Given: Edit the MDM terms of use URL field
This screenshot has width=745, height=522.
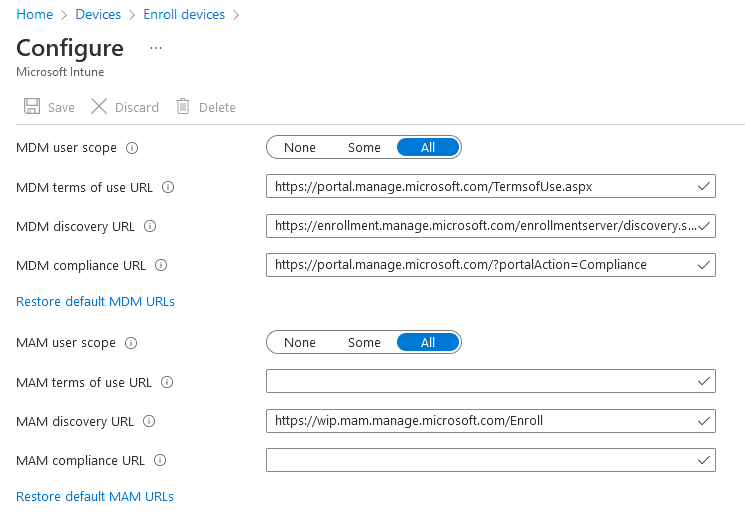Looking at the screenshot, I should click(x=491, y=186).
